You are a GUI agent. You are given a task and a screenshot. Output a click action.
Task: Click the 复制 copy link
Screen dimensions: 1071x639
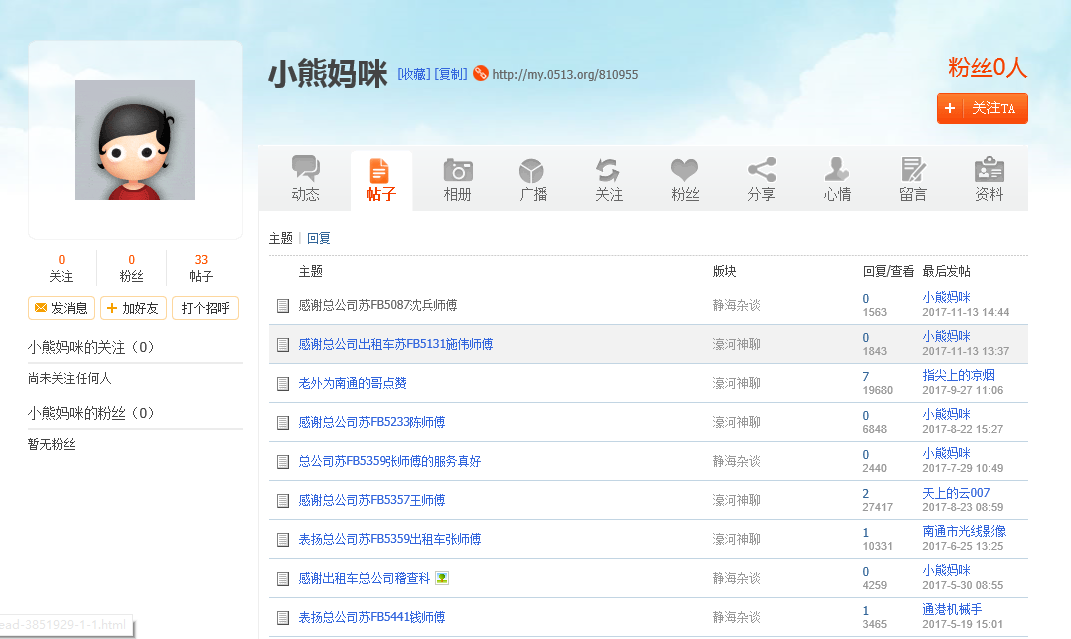tap(450, 74)
